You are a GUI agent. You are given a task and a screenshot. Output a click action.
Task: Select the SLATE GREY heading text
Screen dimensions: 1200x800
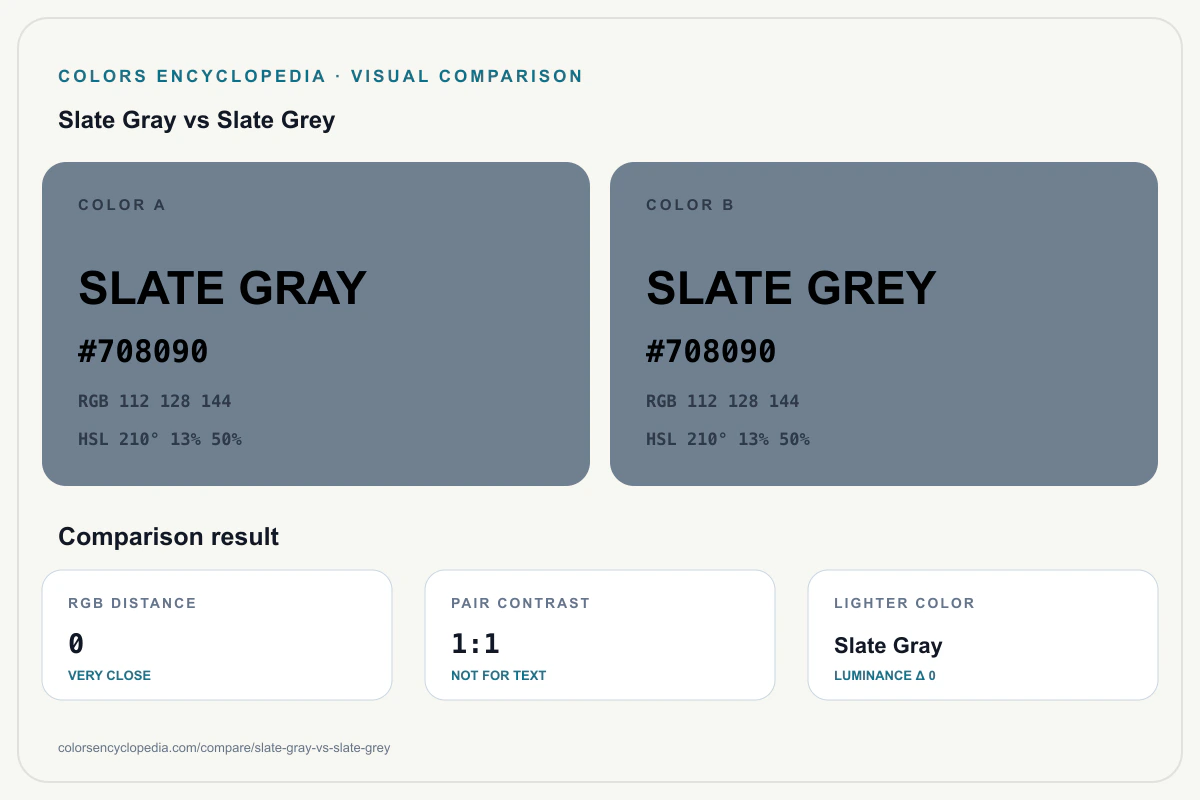click(791, 288)
